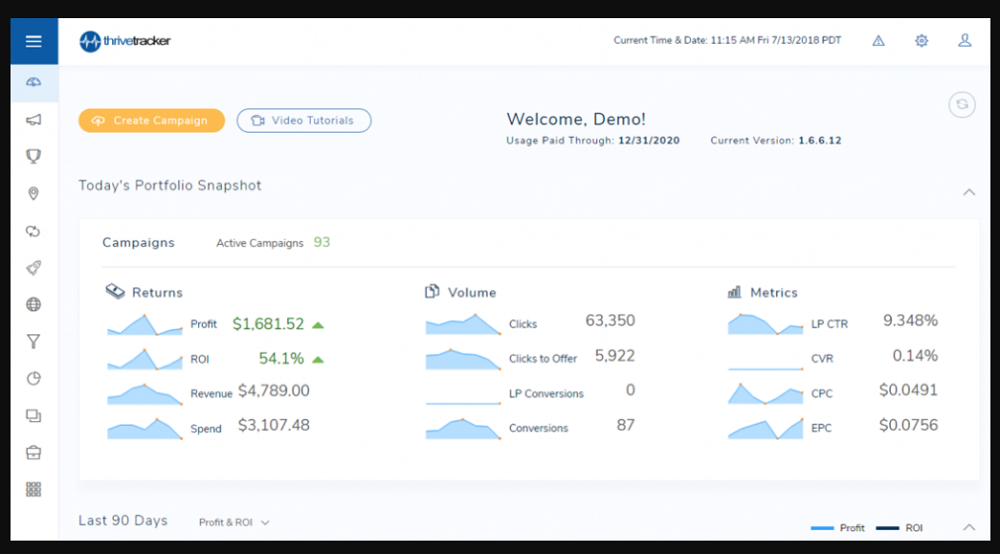Click the green up arrow beside Profit

(x=318, y=325)
